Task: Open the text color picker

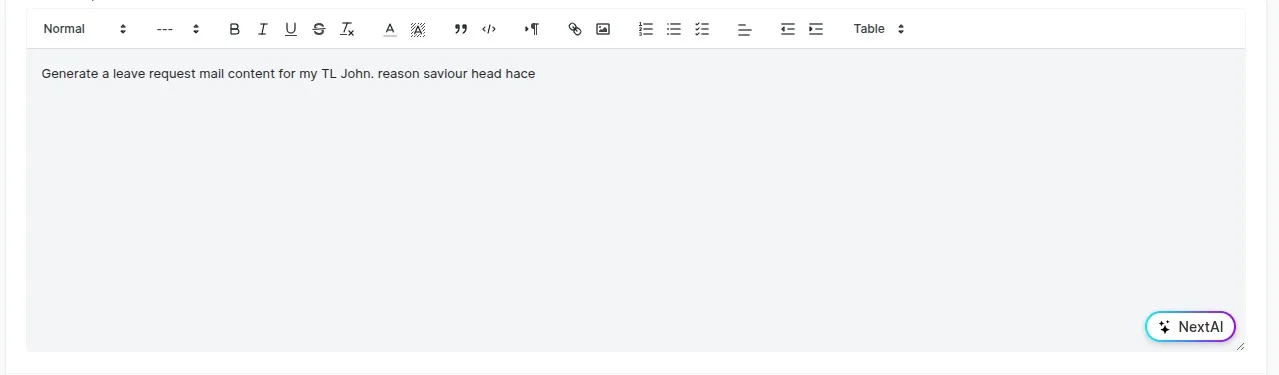Action: coord(390,29)
